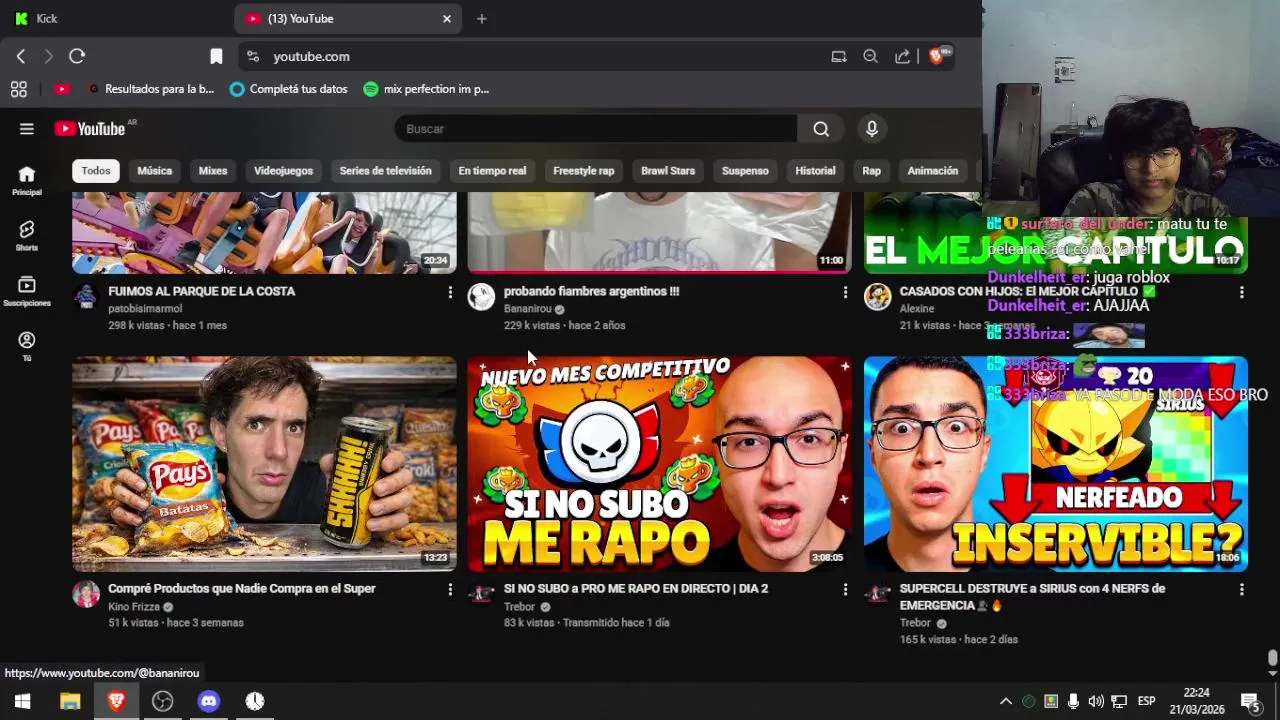
Task: Open Kino Frizza channel avatar
Action: (x=86, y=594)
